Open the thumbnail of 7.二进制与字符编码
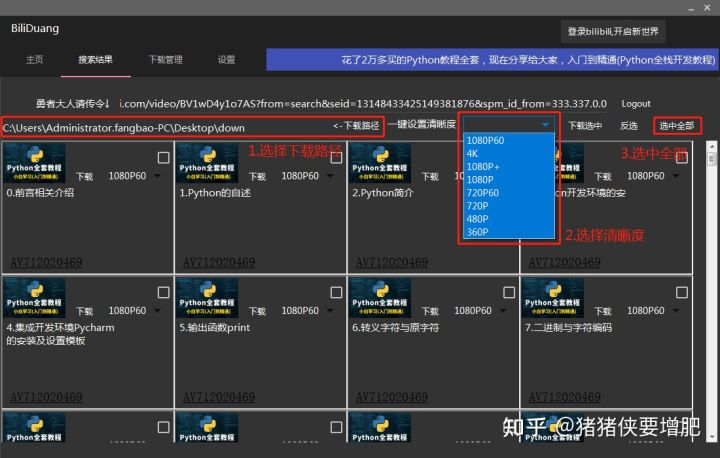 point(552,297)
